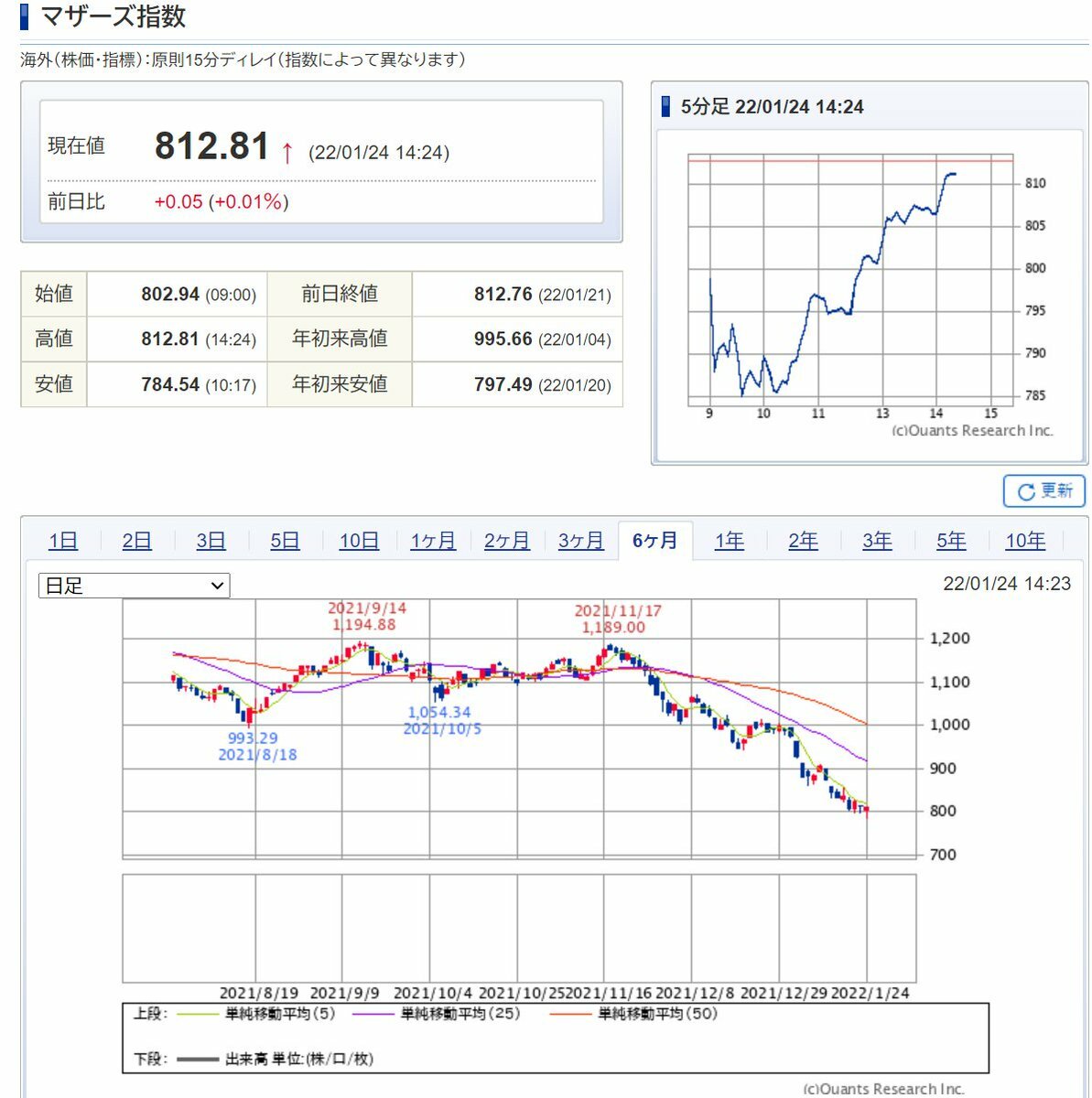Click the 単純移動平均(5) green legend line
Screen dimensions: 1092x1098
[x=198, y=1014]
